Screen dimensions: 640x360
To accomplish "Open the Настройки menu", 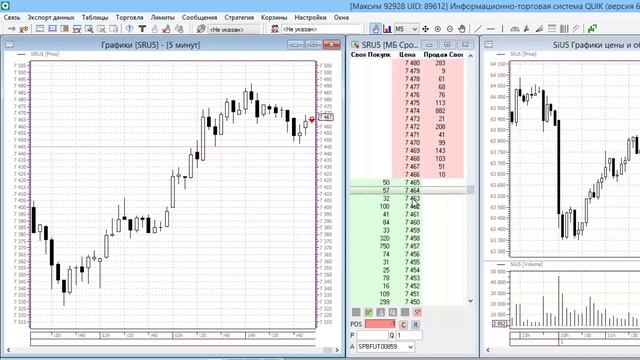I will [311, 18].
